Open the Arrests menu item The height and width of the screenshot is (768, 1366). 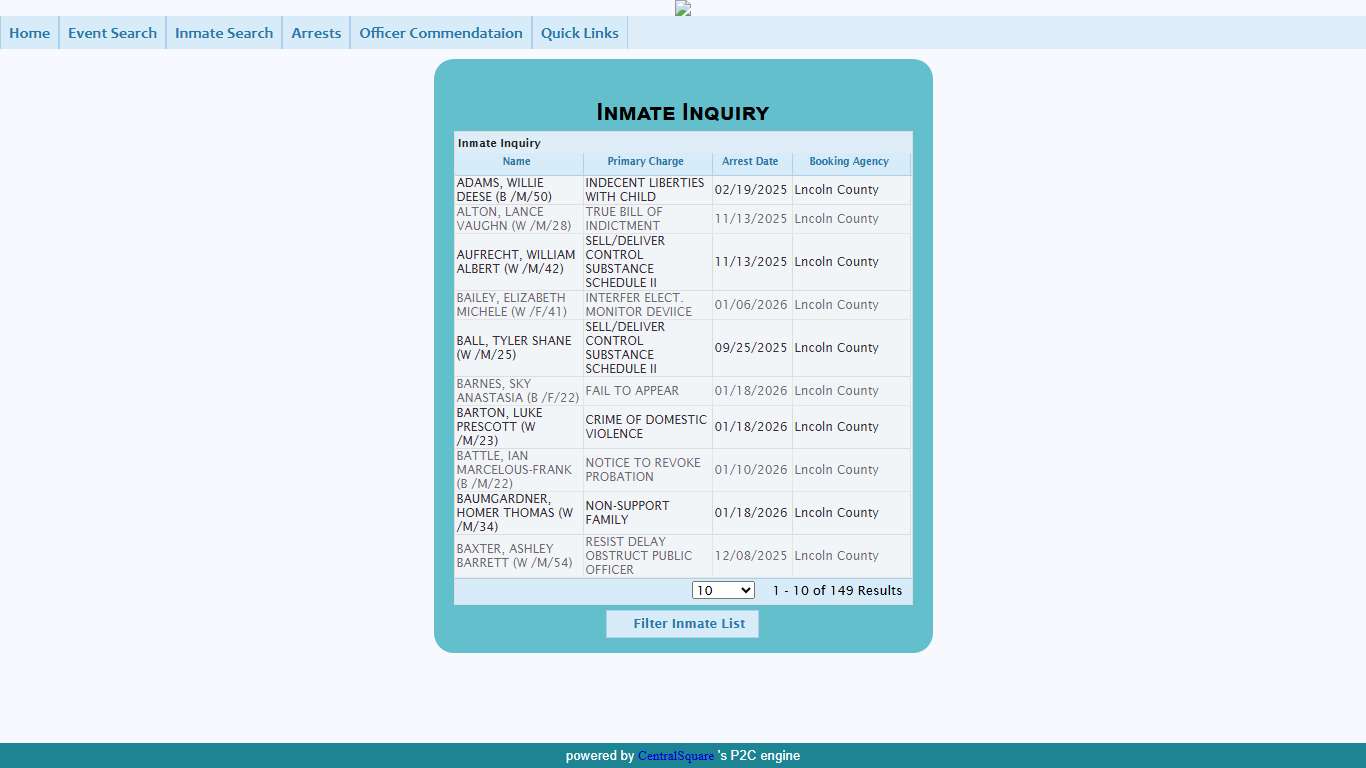coord(316,33)
